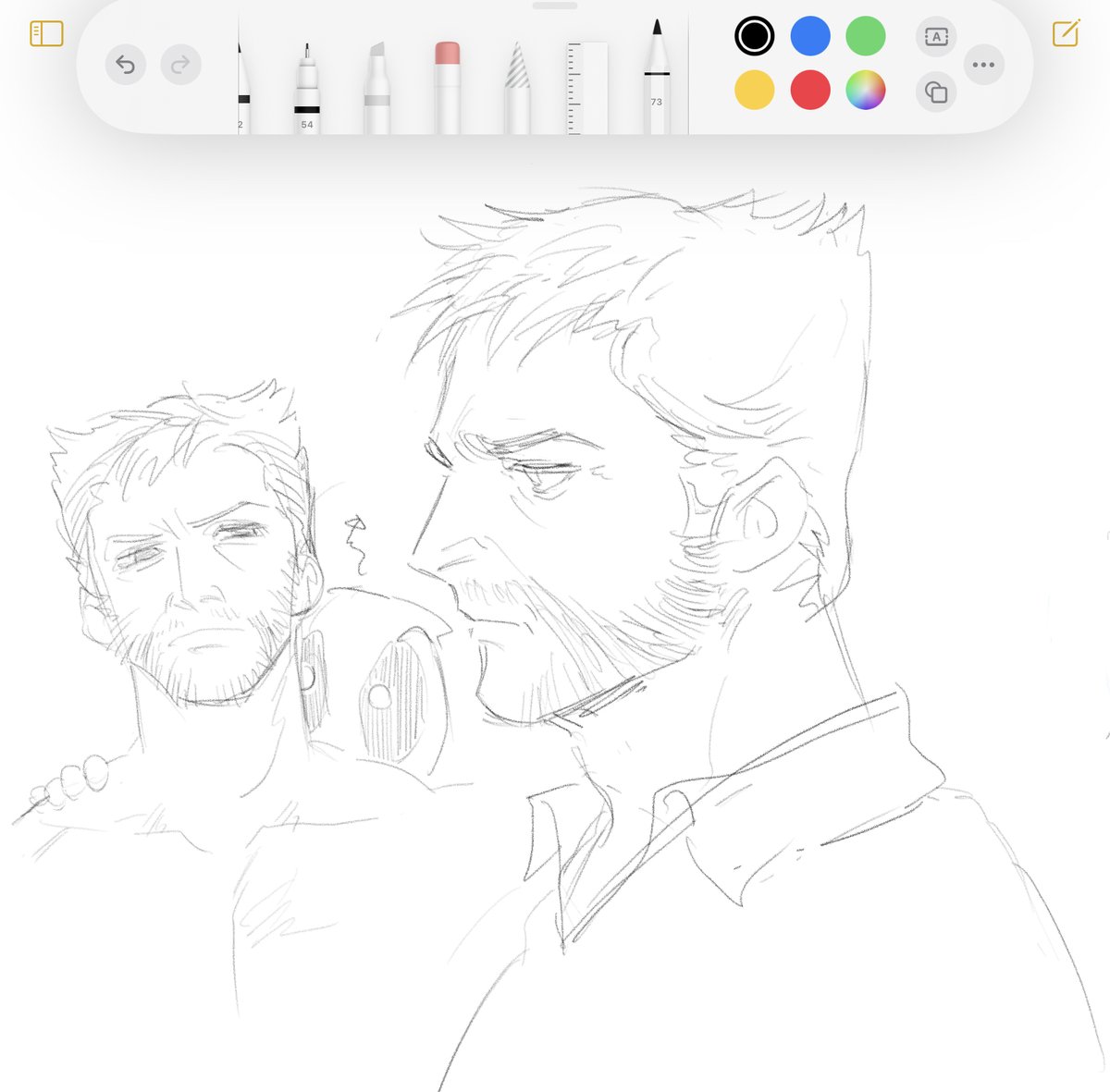Image resolution: width=1110 pixels, height=1092 pixels.
Task: Select the monoline pen labeled 54
Action: [307, 88]
